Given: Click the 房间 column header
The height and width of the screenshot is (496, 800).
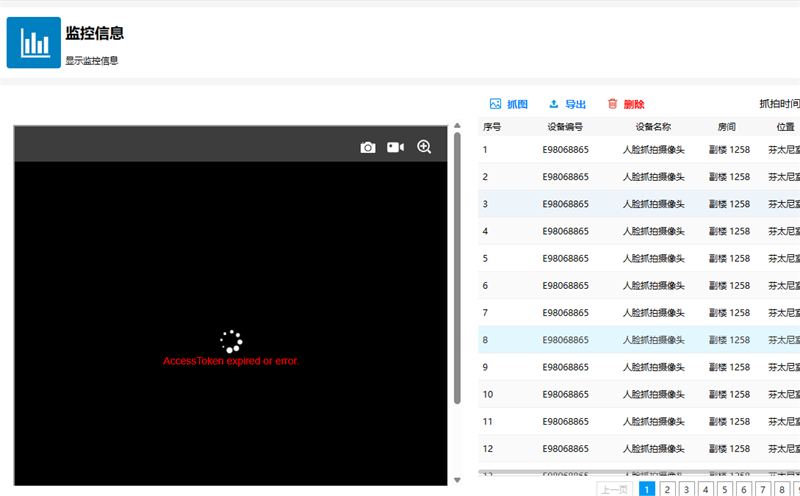Looking at the screenshot, I should (727, 127).
